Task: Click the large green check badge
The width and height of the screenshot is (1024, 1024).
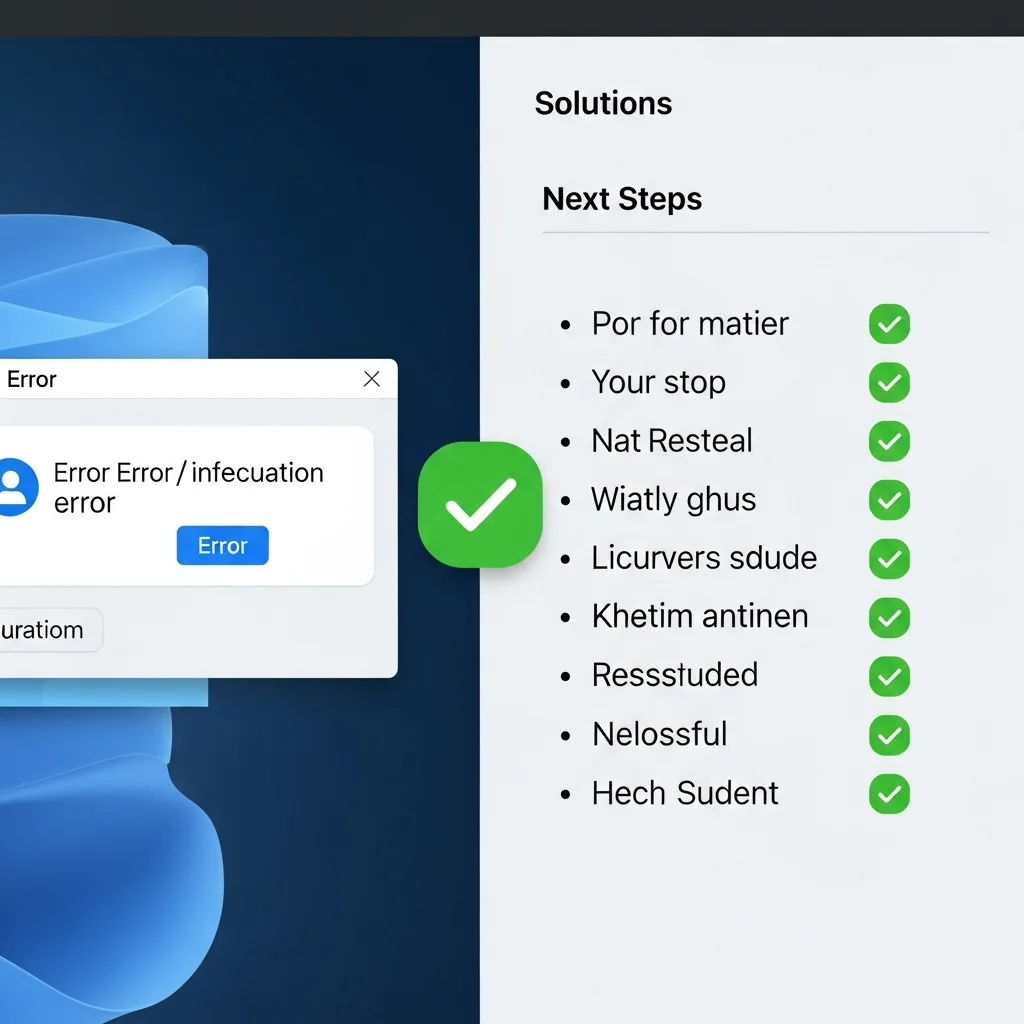Action: coord(480,503)
